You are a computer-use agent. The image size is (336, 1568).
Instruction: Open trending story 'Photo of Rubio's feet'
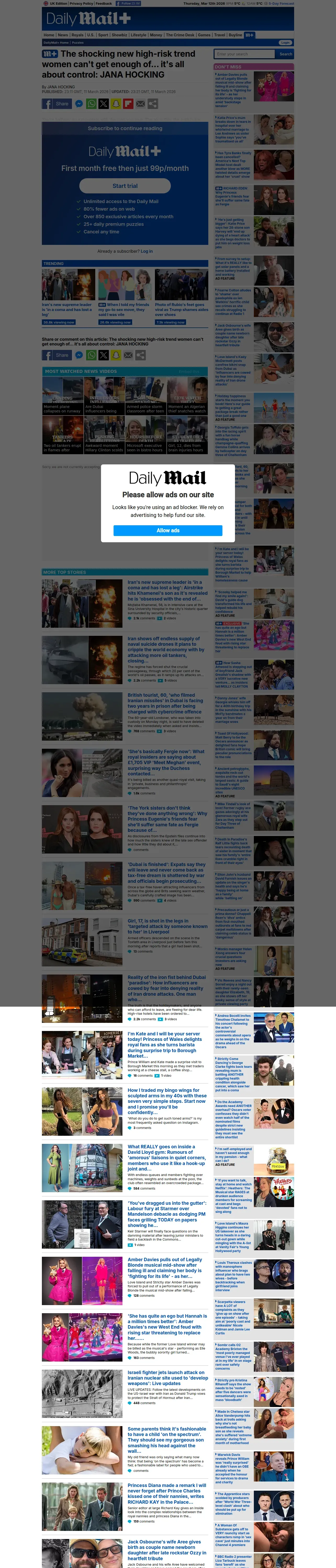(x=181, y=309)
